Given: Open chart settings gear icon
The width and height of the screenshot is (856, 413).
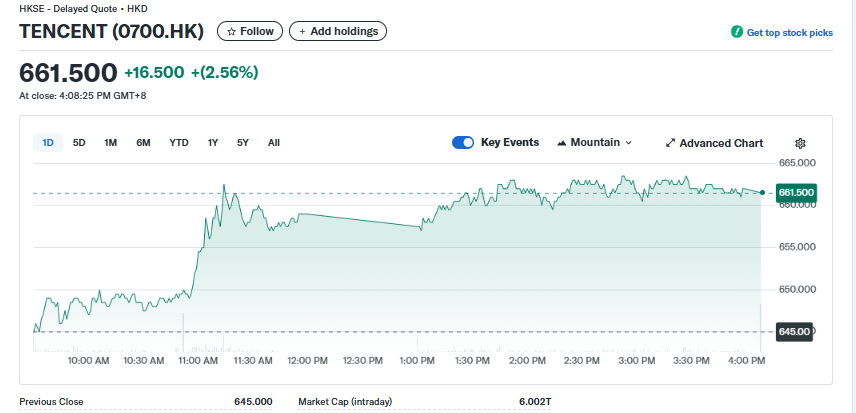Looking at the screenshot, I should point(800,143).
